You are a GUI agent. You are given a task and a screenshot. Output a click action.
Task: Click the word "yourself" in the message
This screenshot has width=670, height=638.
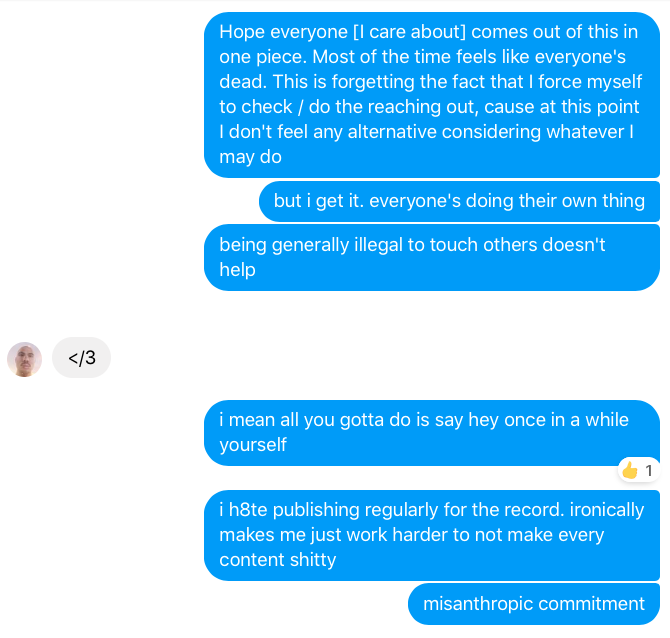coord(253,445)
